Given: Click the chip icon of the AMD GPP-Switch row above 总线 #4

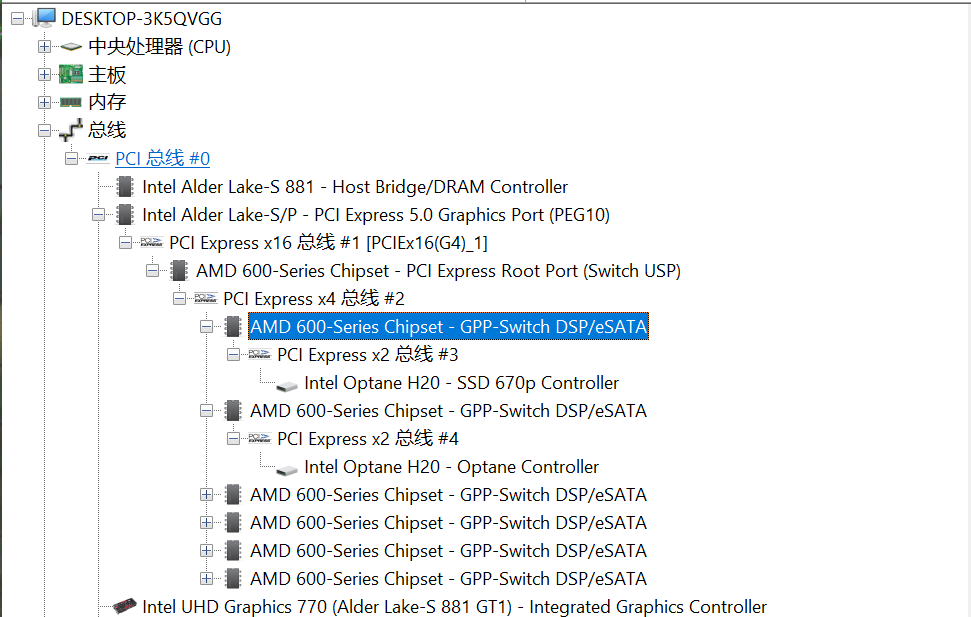Looking at the screenshot, I should (233, 410).
